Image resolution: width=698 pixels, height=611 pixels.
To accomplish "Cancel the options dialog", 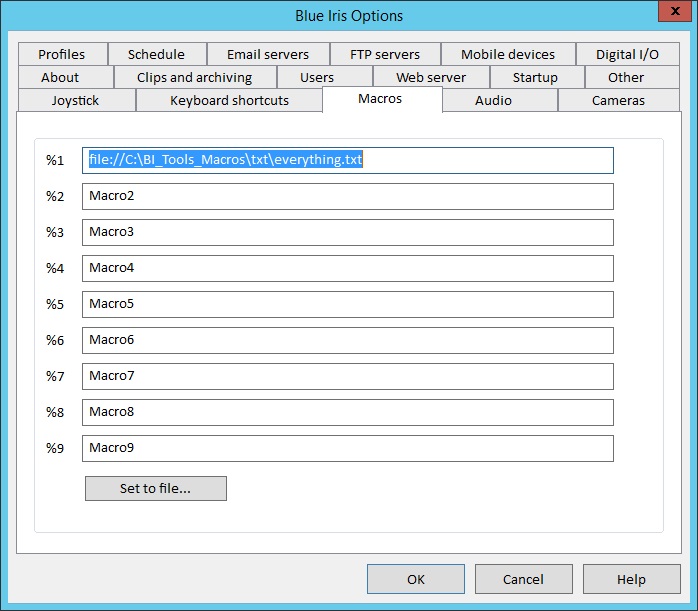I will click(x=524, y=579).
